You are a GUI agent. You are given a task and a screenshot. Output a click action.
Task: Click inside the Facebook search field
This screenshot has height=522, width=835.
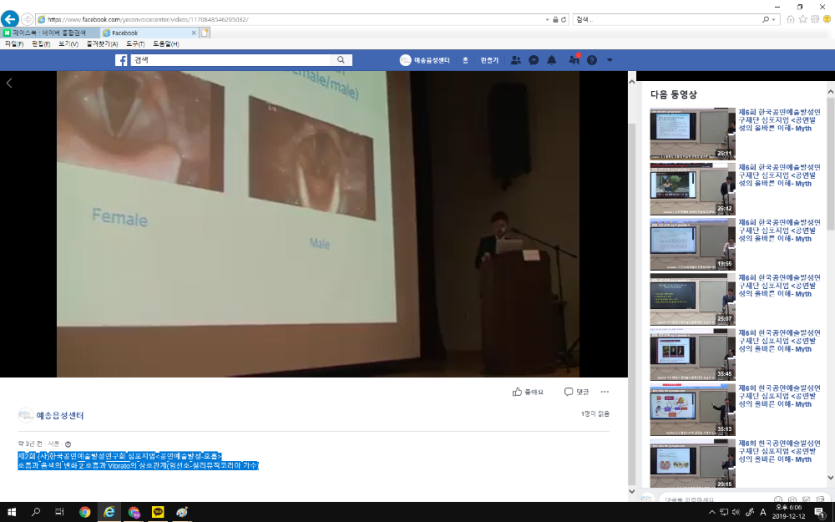(x=230, y=60)
